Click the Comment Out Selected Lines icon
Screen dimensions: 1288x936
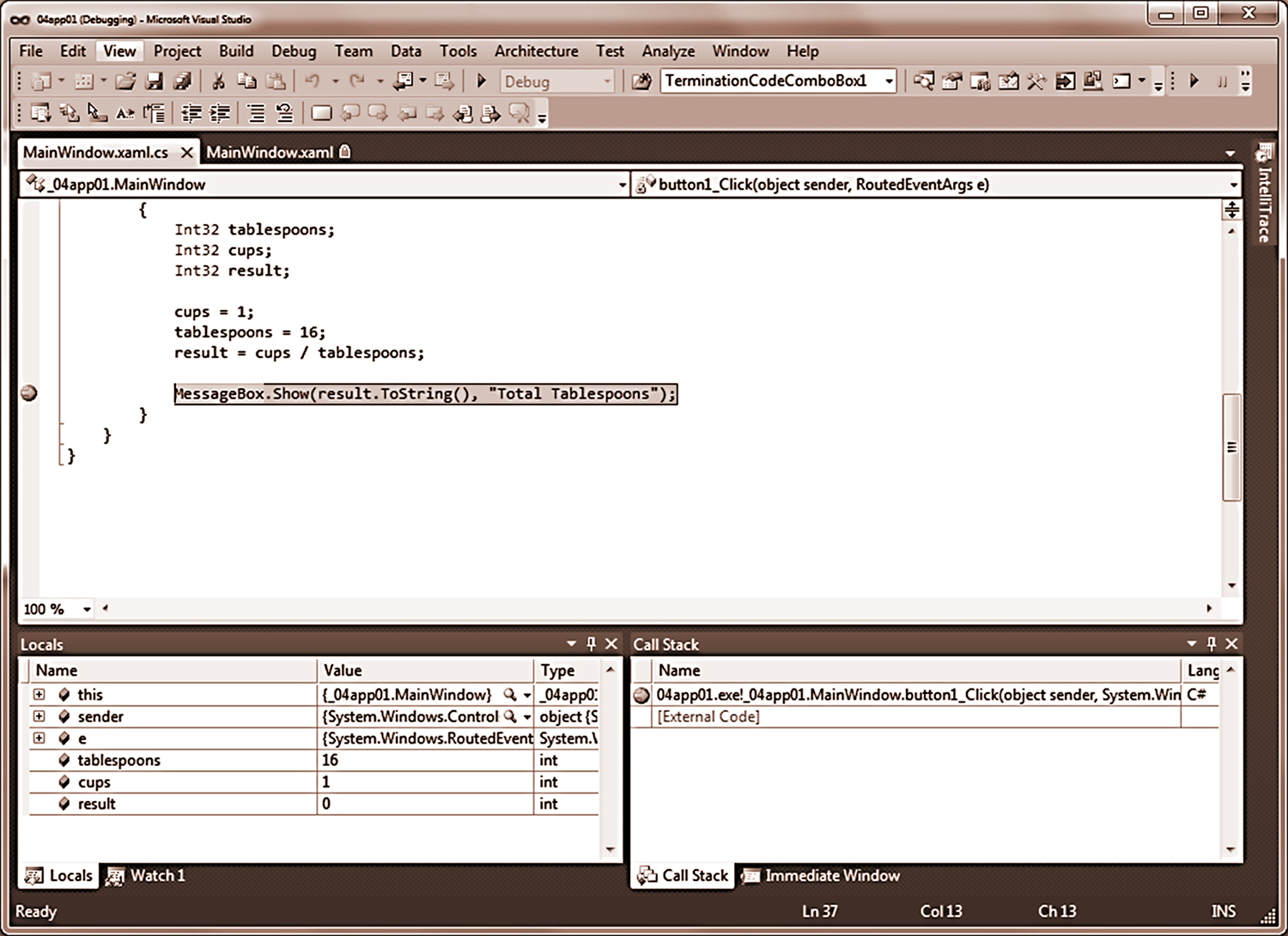pos(256,113)
